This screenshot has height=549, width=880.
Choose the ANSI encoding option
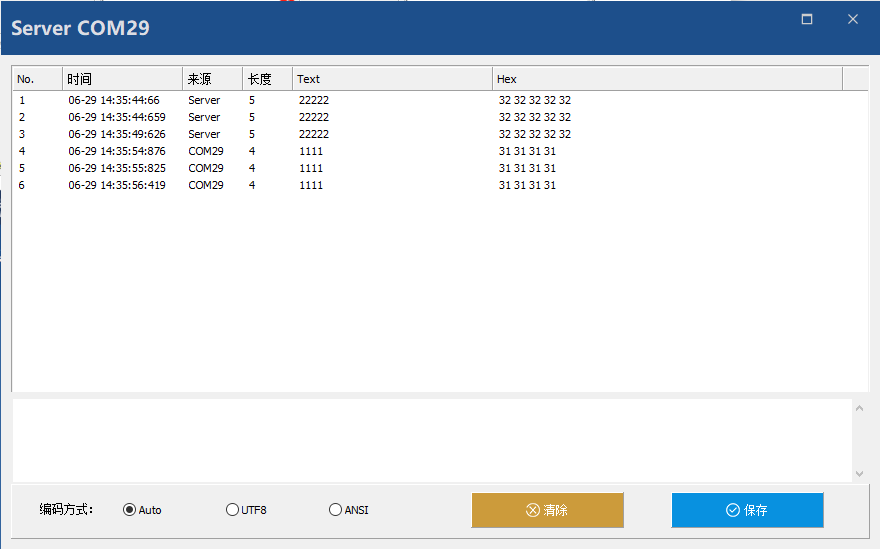335,510
